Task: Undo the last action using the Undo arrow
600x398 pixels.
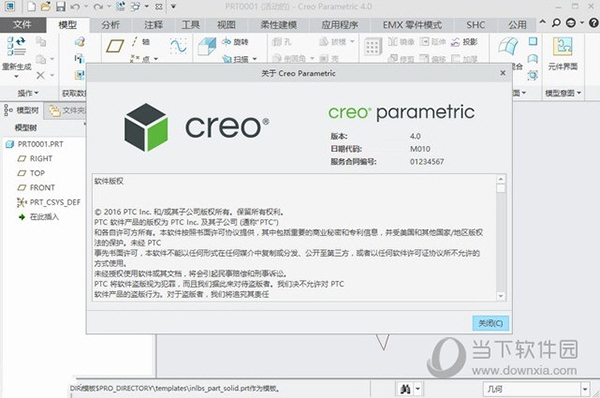Action: (75, 7)
